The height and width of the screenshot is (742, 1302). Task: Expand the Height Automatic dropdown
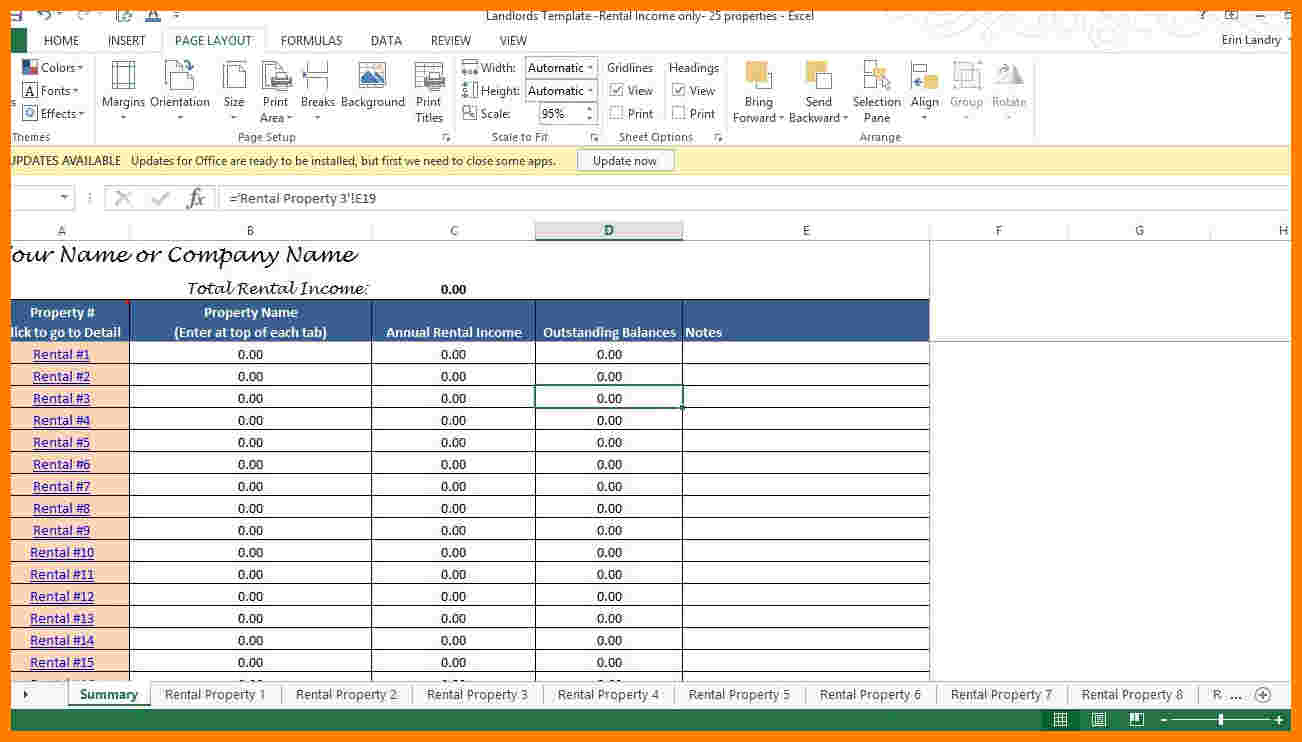(x=590, y=91)
